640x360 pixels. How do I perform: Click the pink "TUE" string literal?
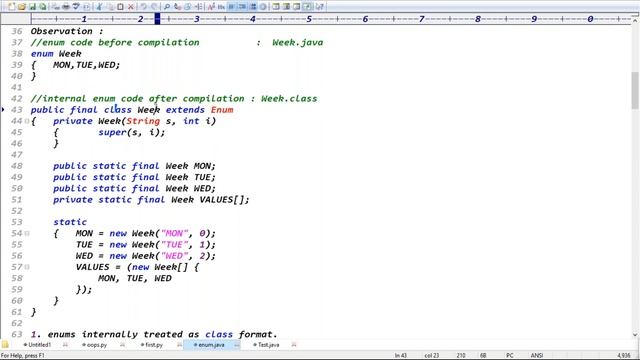click(174, 244)
